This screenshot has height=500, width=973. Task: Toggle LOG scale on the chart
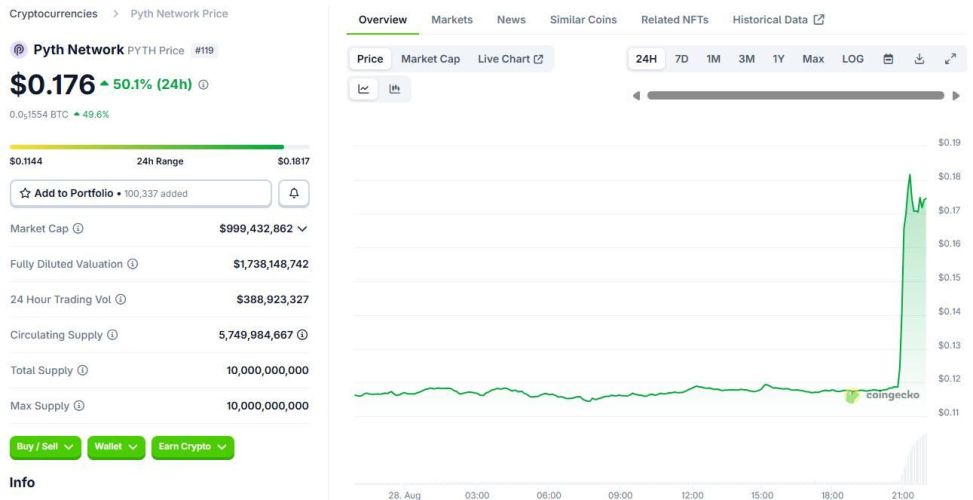click(852, 59)
